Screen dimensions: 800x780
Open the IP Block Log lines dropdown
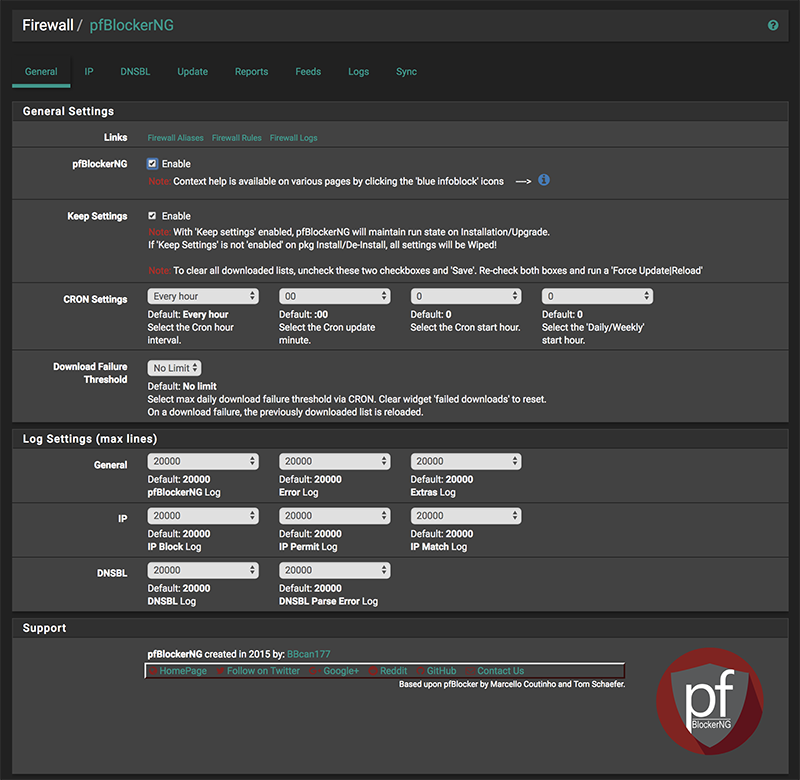(203, 516)
